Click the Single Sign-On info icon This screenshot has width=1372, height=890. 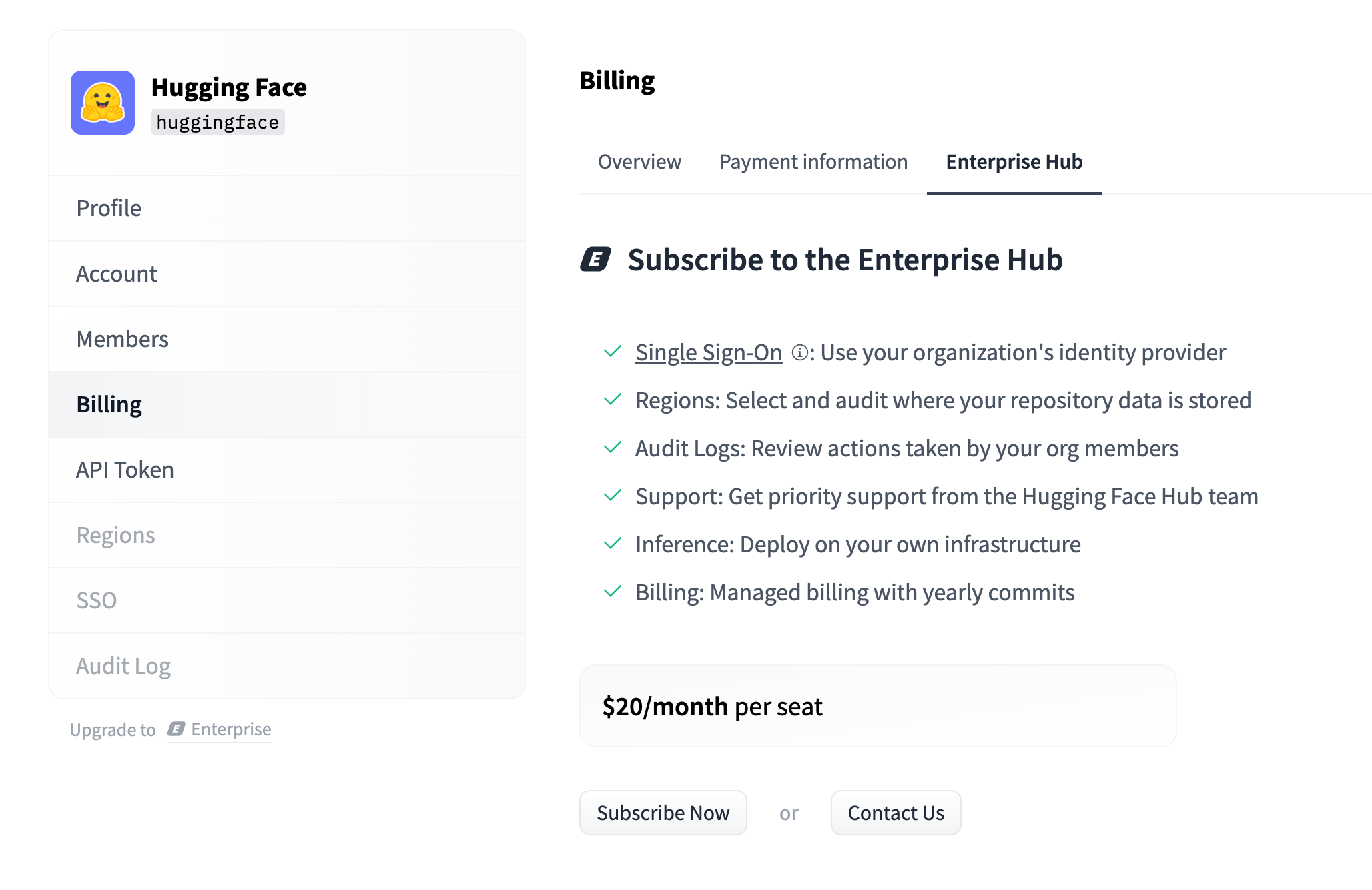click(799, 352)
